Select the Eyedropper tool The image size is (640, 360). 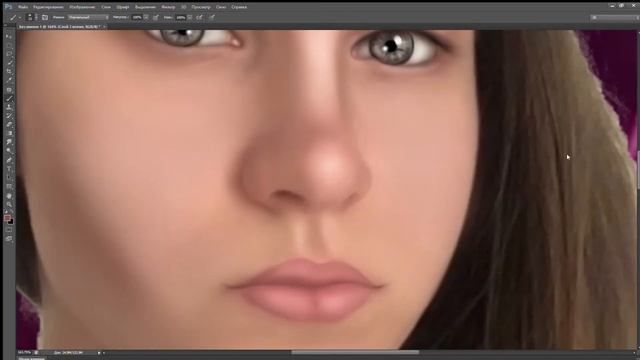(x=9, y=80)
